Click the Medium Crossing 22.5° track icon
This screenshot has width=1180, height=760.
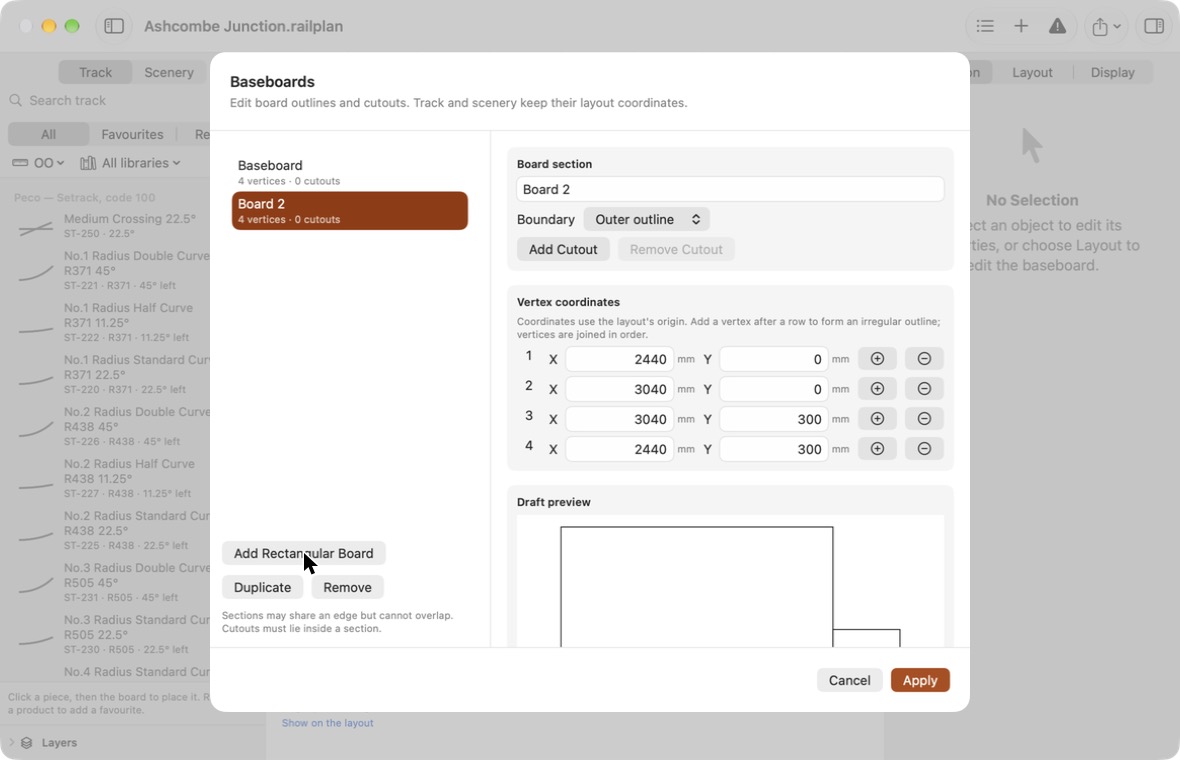pos(35,228)
